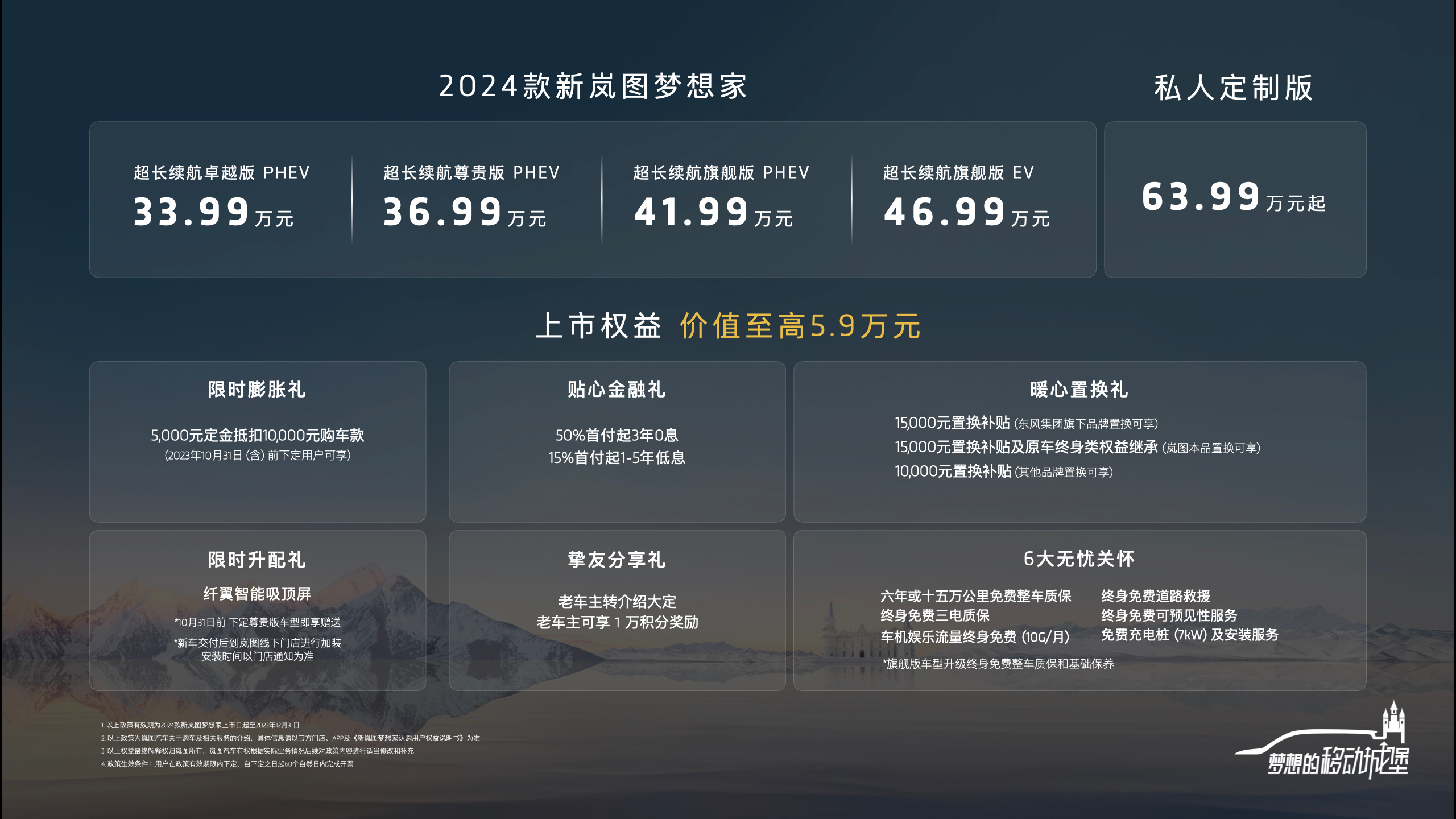This screenshot has height=819, width=1456.
Task: Click the 挚友分享礼 card title
Action: pos(617,560)
